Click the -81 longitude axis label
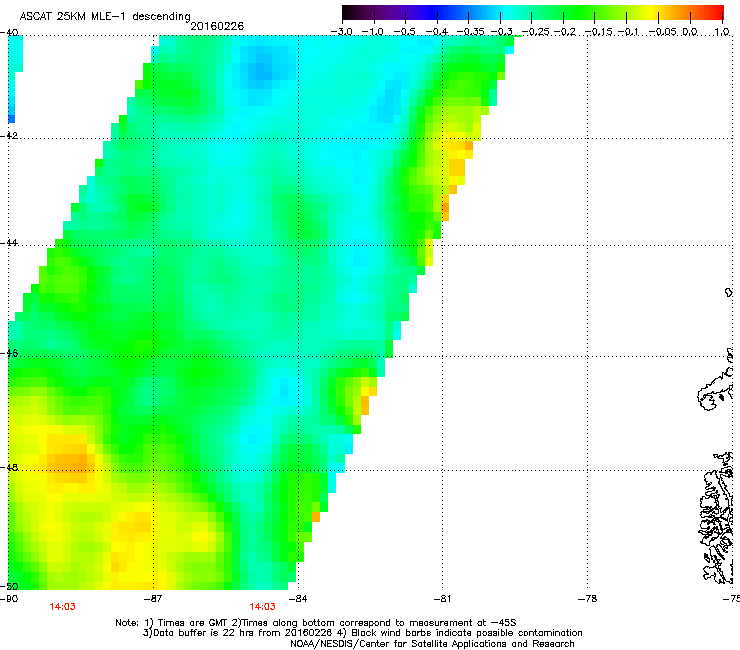The image size is (740, 650). (x=442, y=599)
